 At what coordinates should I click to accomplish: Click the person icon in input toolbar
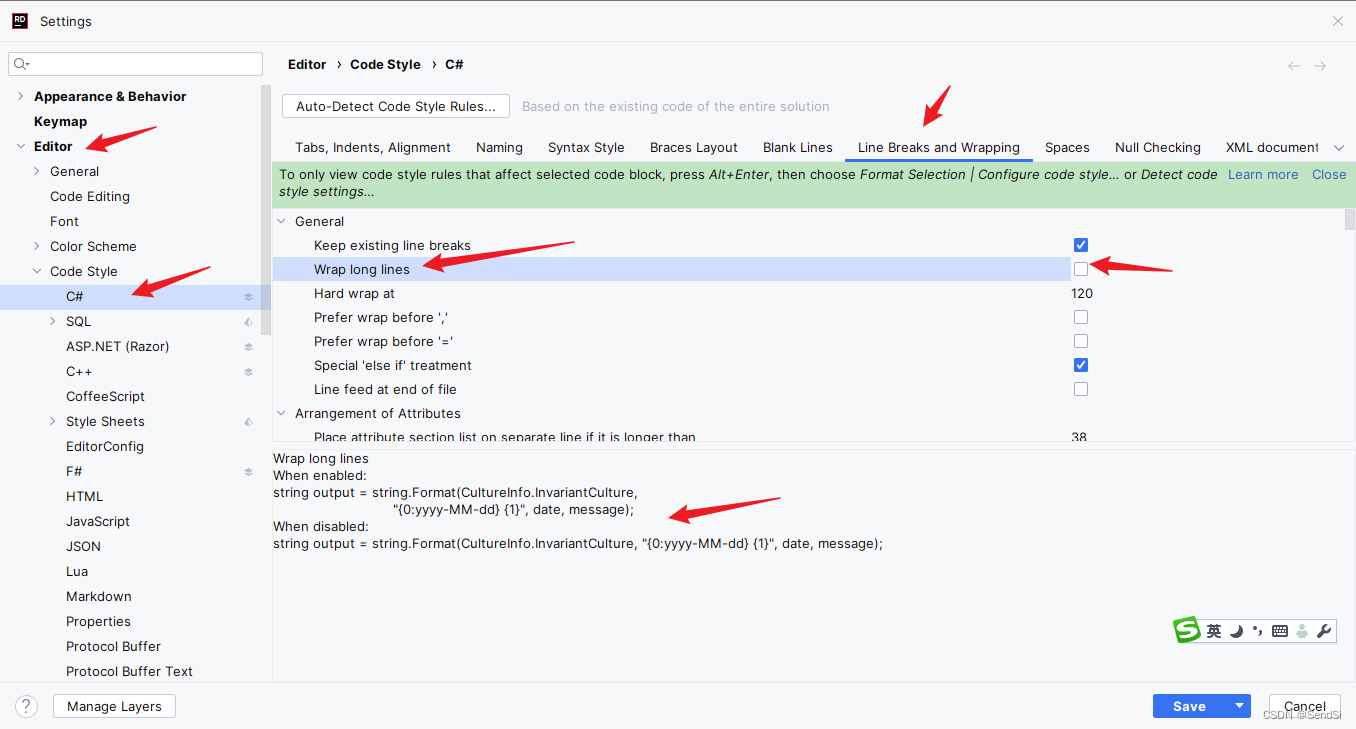coord(1302,631)
